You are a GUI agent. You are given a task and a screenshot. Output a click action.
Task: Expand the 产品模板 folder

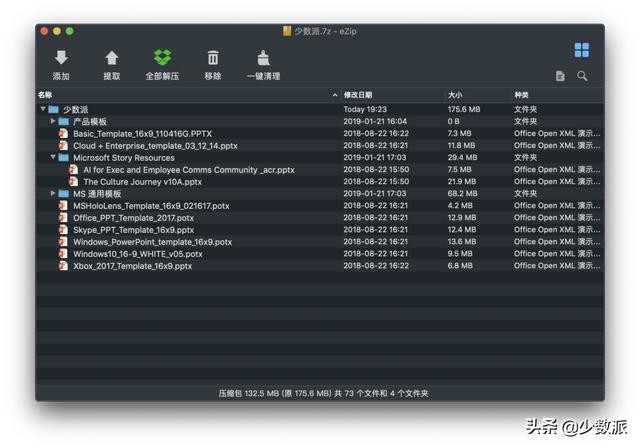tap(53, 121)
